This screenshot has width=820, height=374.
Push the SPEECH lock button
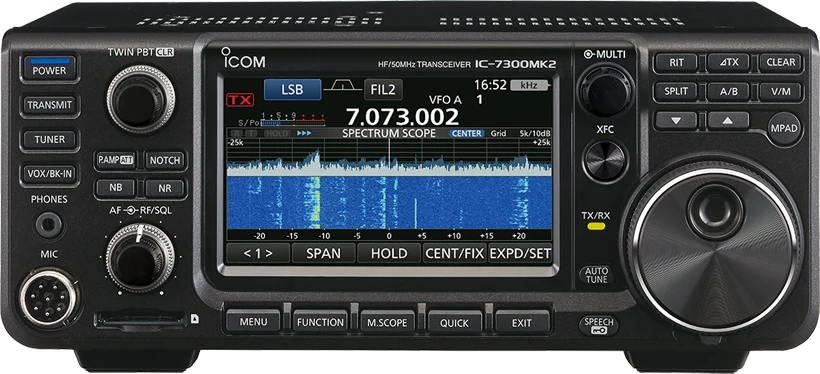coord(598,326)
